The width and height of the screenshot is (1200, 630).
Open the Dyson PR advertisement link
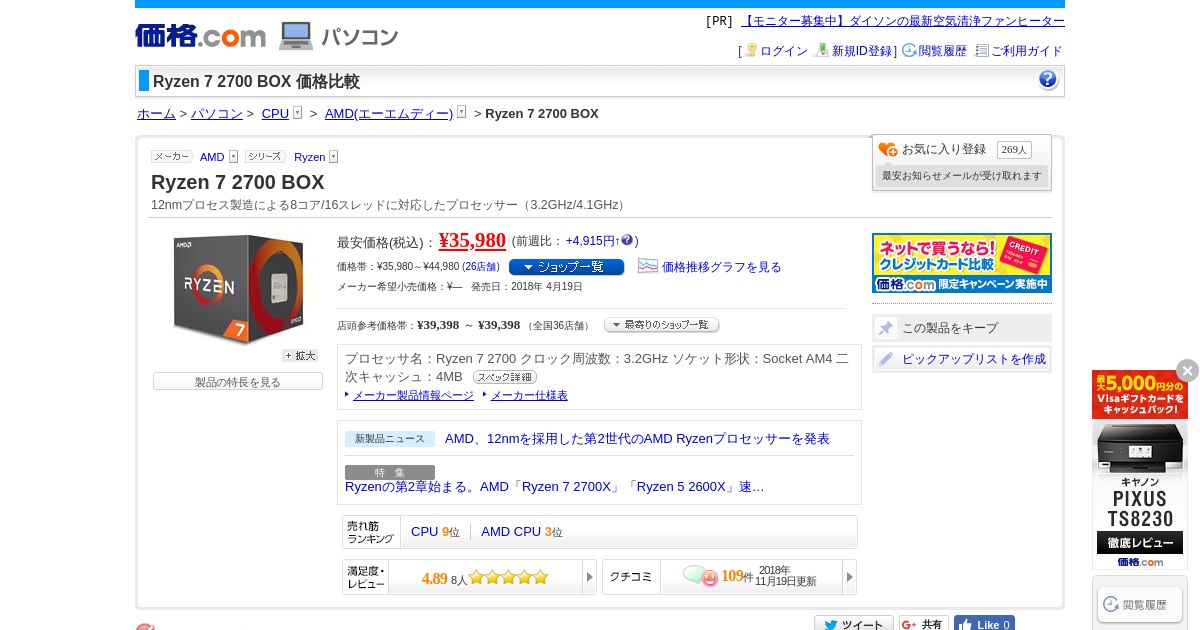pos(903,21)
